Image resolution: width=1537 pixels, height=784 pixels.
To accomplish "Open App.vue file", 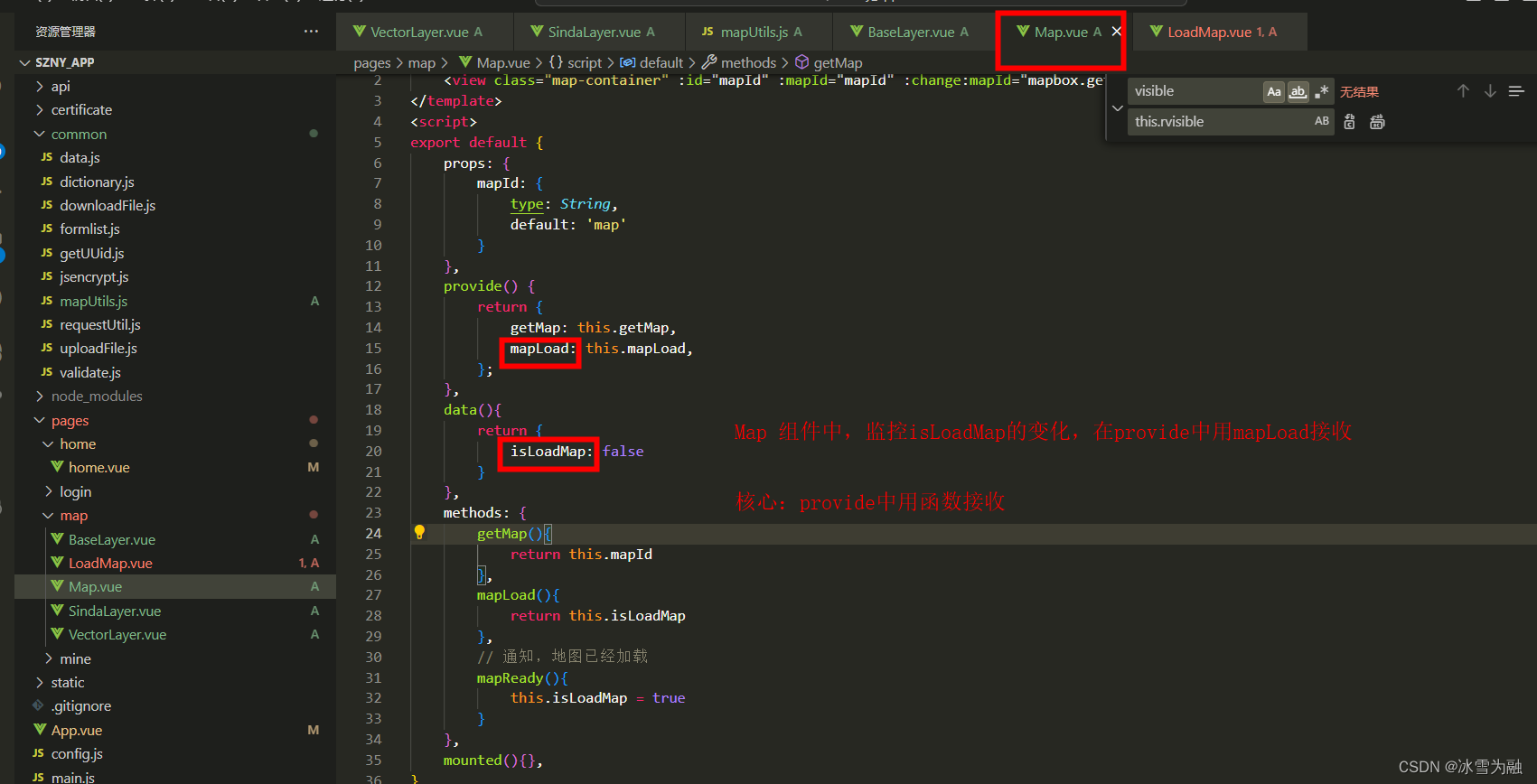I will 77,731.
